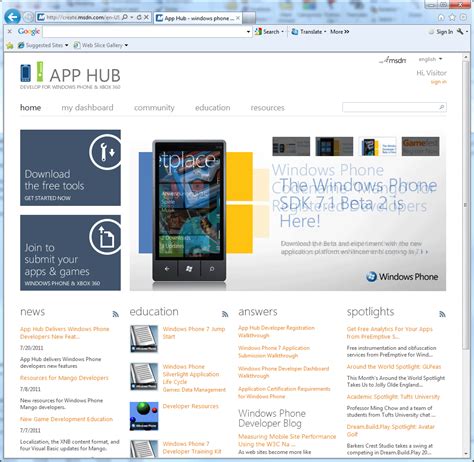Open Measuring Mobile Site Performance blog link
Viewport: 474px width, 462px height.
click(287, 440)
